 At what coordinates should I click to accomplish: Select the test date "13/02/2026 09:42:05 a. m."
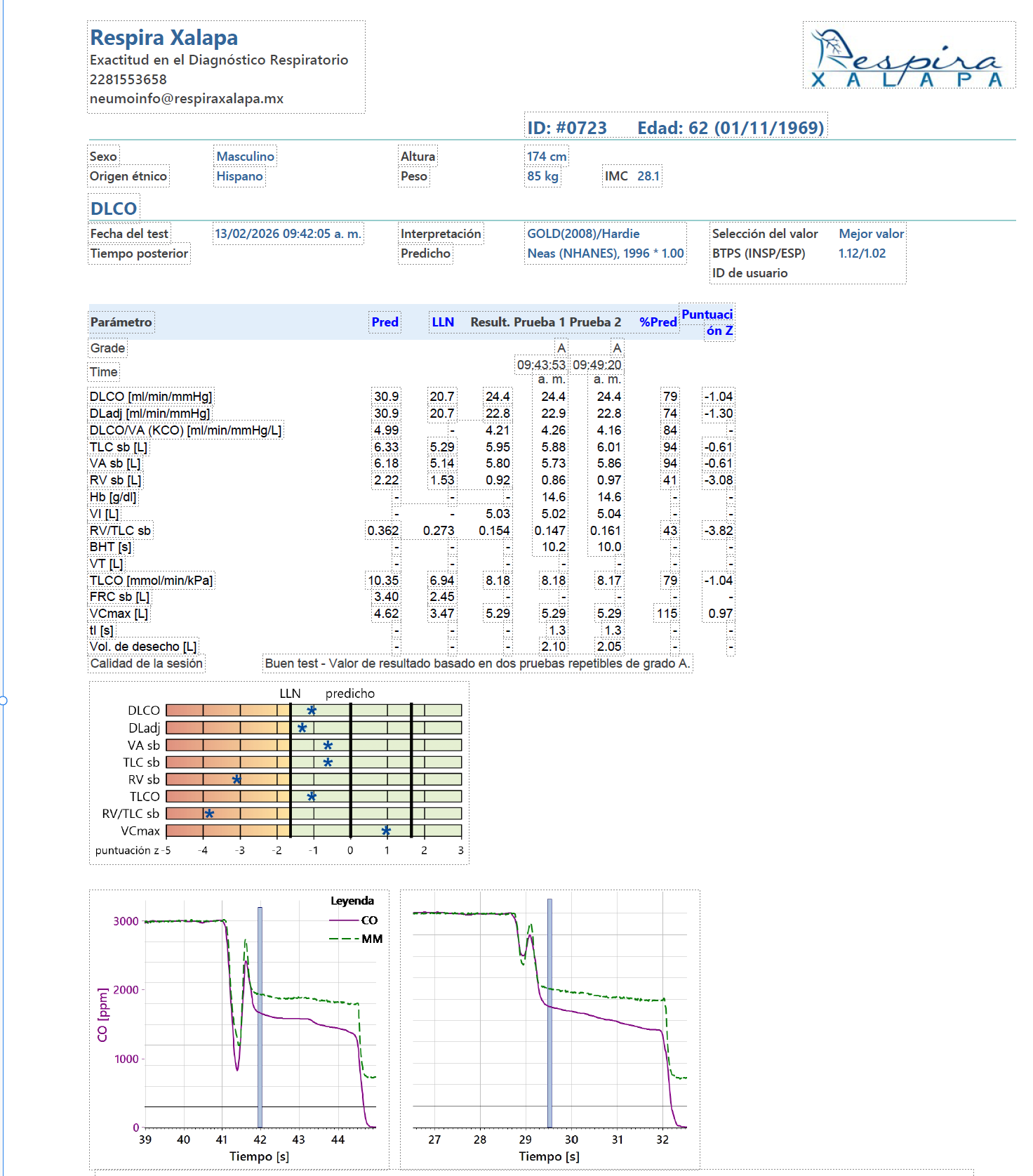pyautogui.click(x=288, y=234)
